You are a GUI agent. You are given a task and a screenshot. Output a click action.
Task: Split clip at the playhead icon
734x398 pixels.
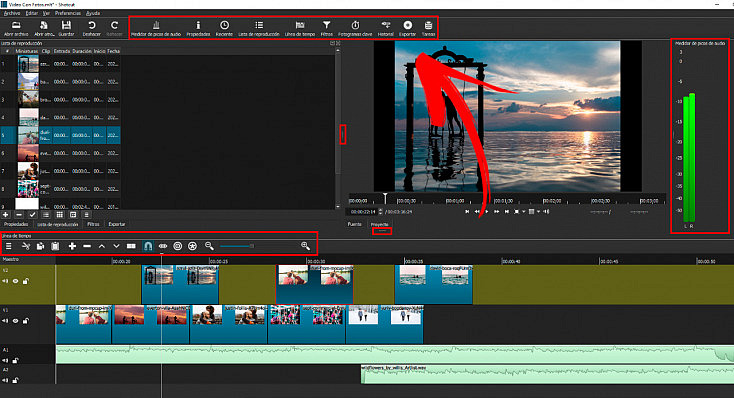click(131, 246)
